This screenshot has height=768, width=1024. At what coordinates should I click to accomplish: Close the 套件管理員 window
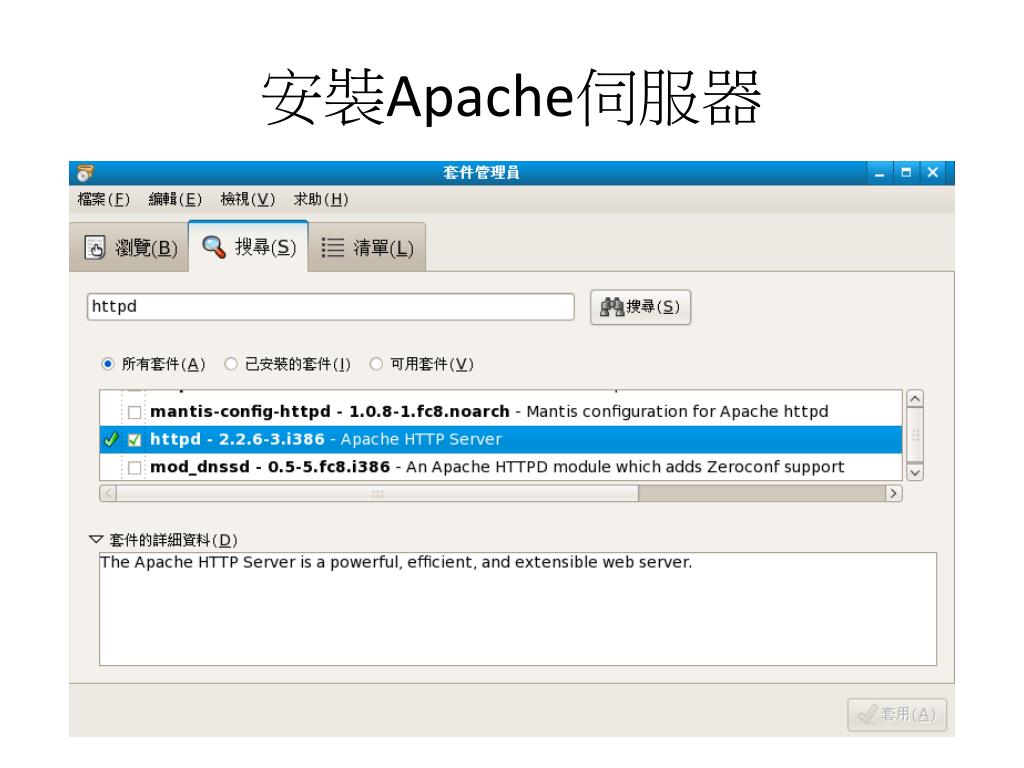point(933,173)
